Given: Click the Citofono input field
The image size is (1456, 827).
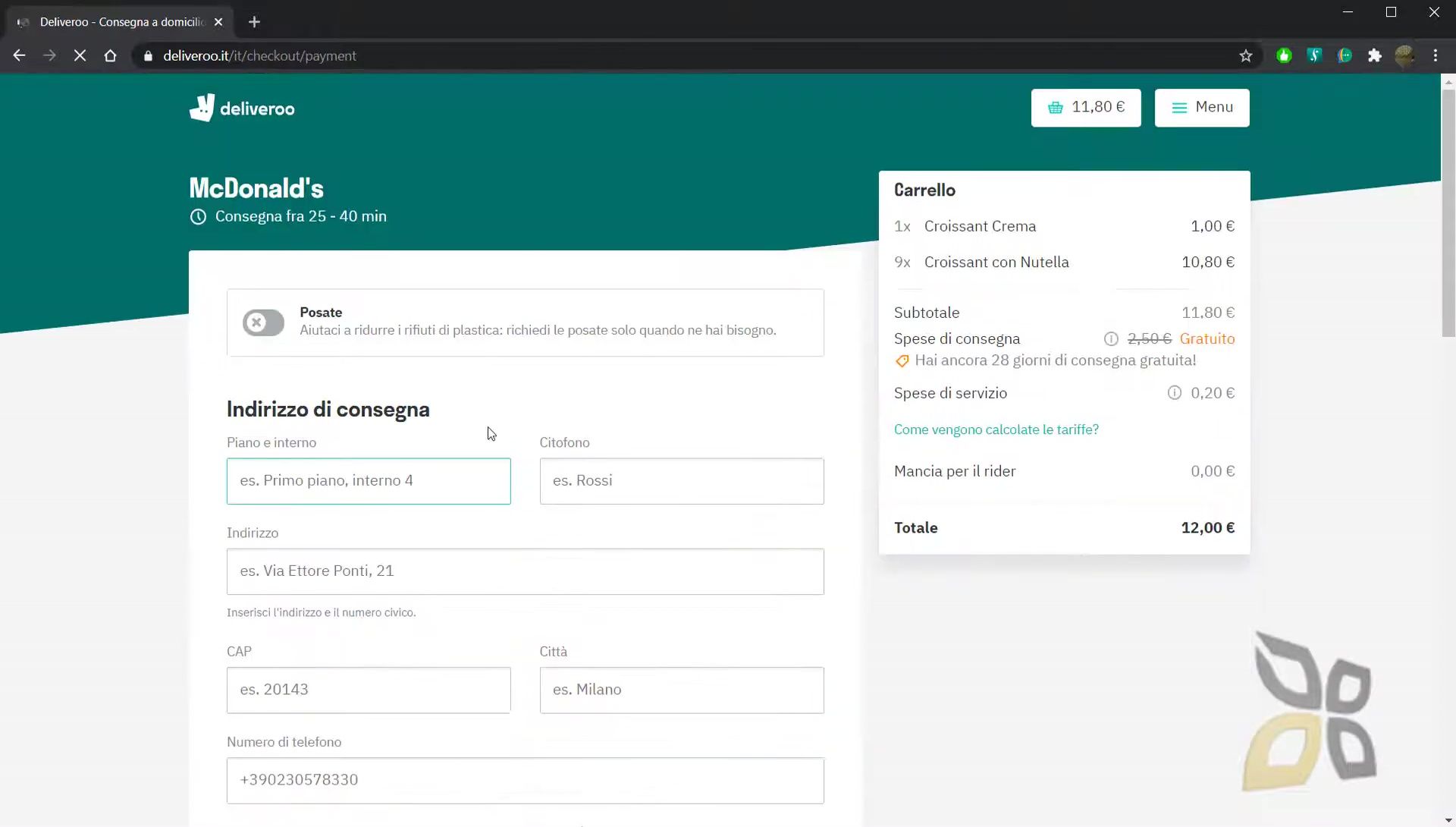Looking at the screenshot, I should (x=682, y=481).
